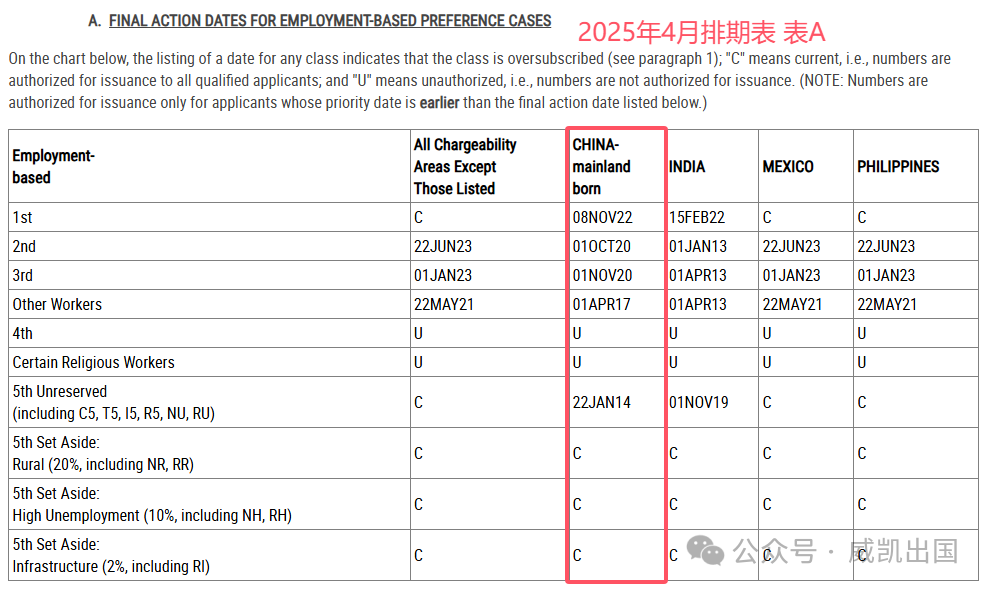Click the 'Certain Religious Workers' row label

93,362
